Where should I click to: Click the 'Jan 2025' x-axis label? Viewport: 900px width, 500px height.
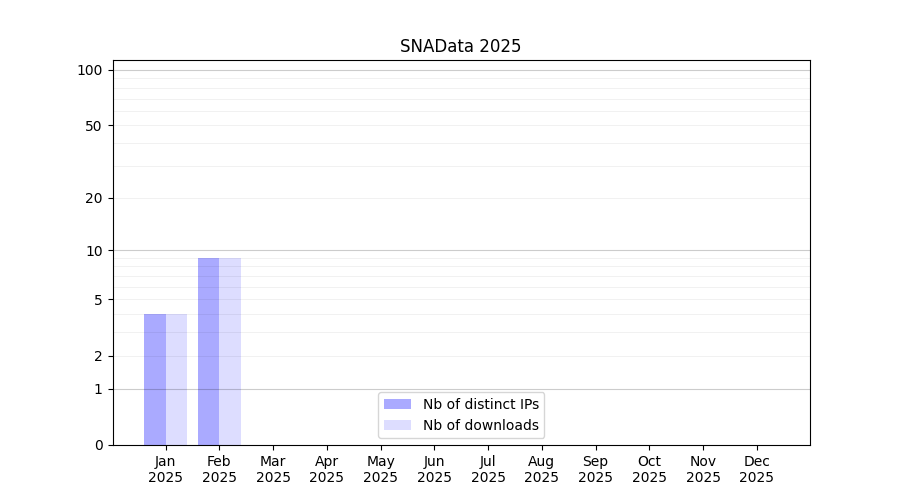[x=165, y=469]
